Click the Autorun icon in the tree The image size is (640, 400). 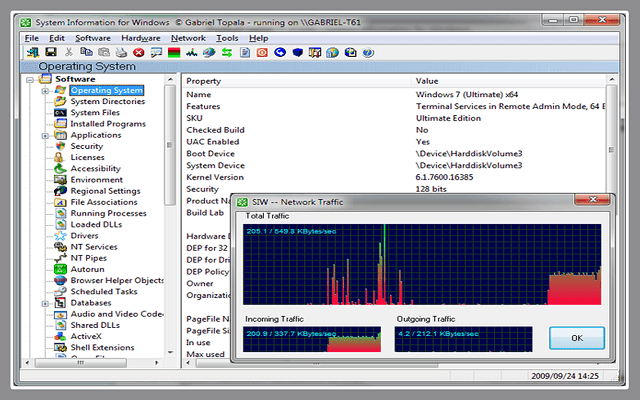[59, 269]
